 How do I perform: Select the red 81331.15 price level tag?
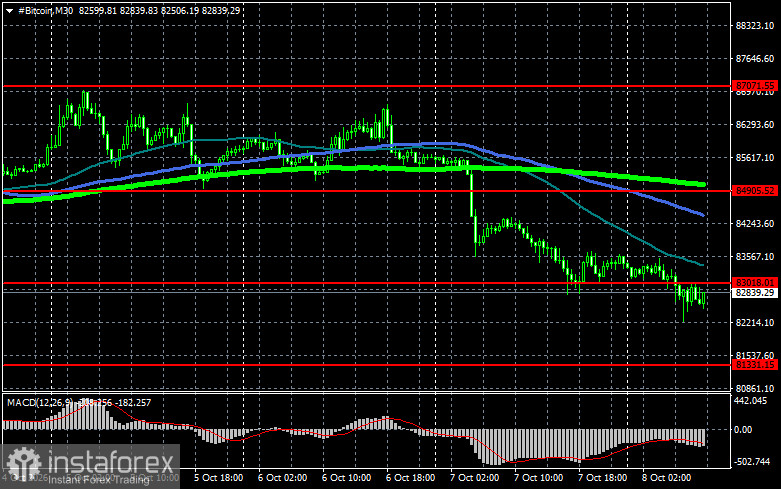755,365
